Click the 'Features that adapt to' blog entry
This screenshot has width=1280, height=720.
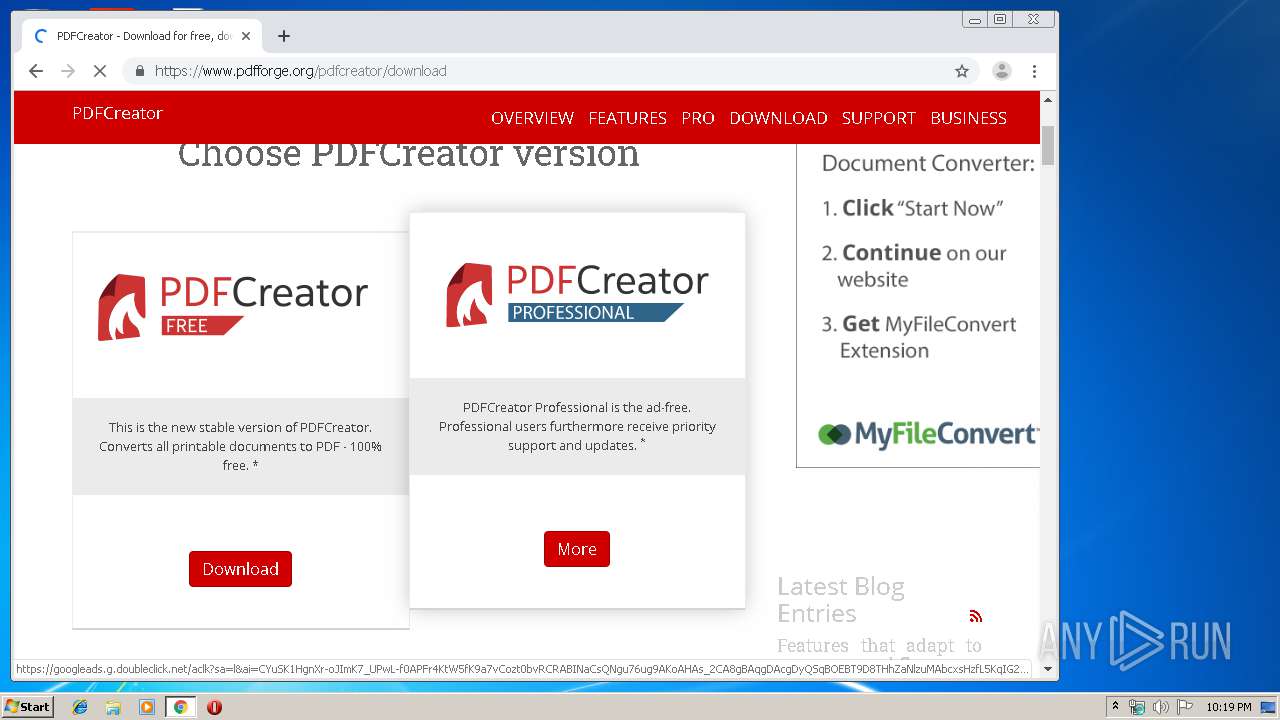pyautogui.click(x=880, y=646)
